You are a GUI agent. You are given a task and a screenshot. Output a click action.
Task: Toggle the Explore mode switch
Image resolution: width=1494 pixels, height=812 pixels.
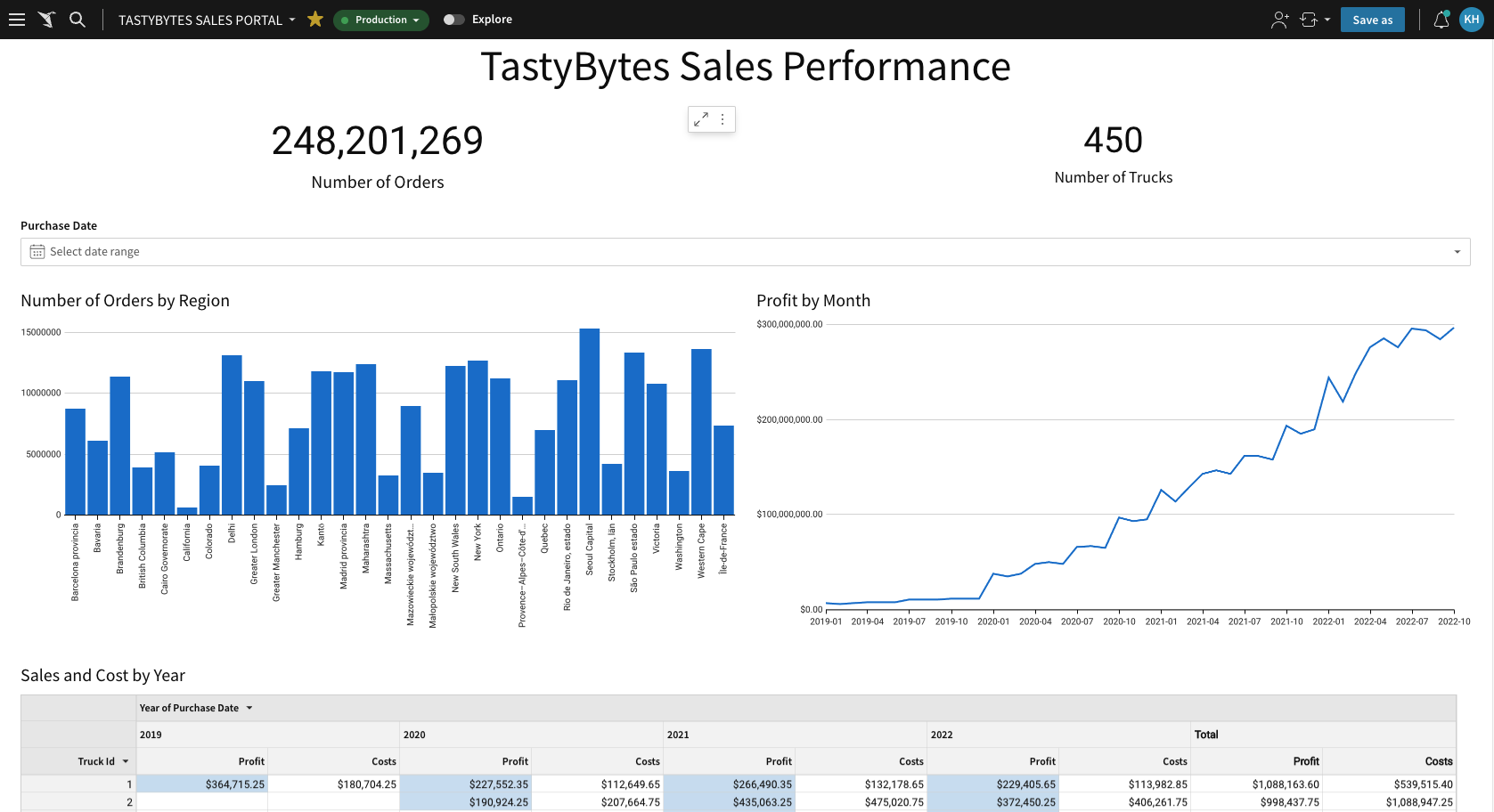click(453, 20)
